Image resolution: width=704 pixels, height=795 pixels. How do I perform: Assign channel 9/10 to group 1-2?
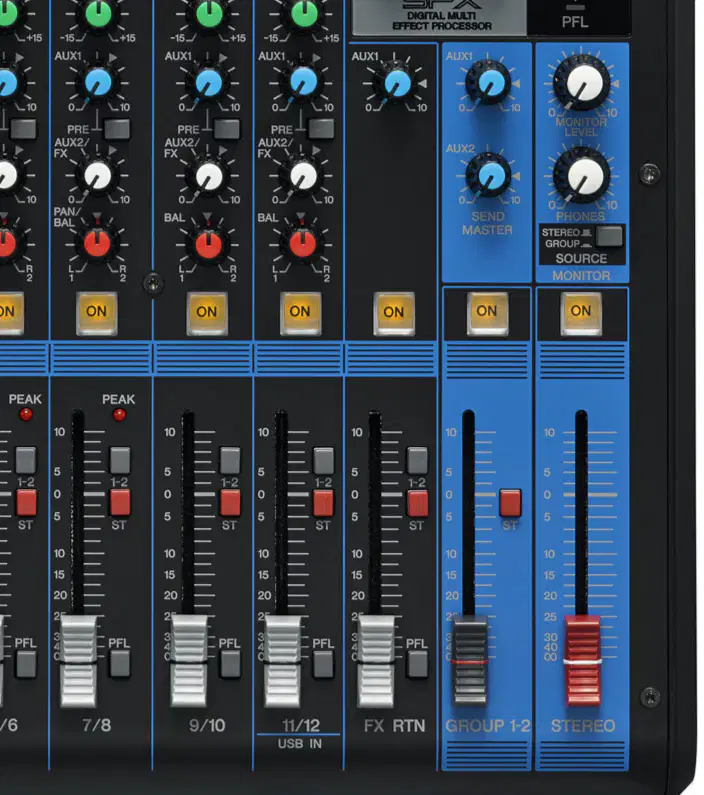point(230,460)
